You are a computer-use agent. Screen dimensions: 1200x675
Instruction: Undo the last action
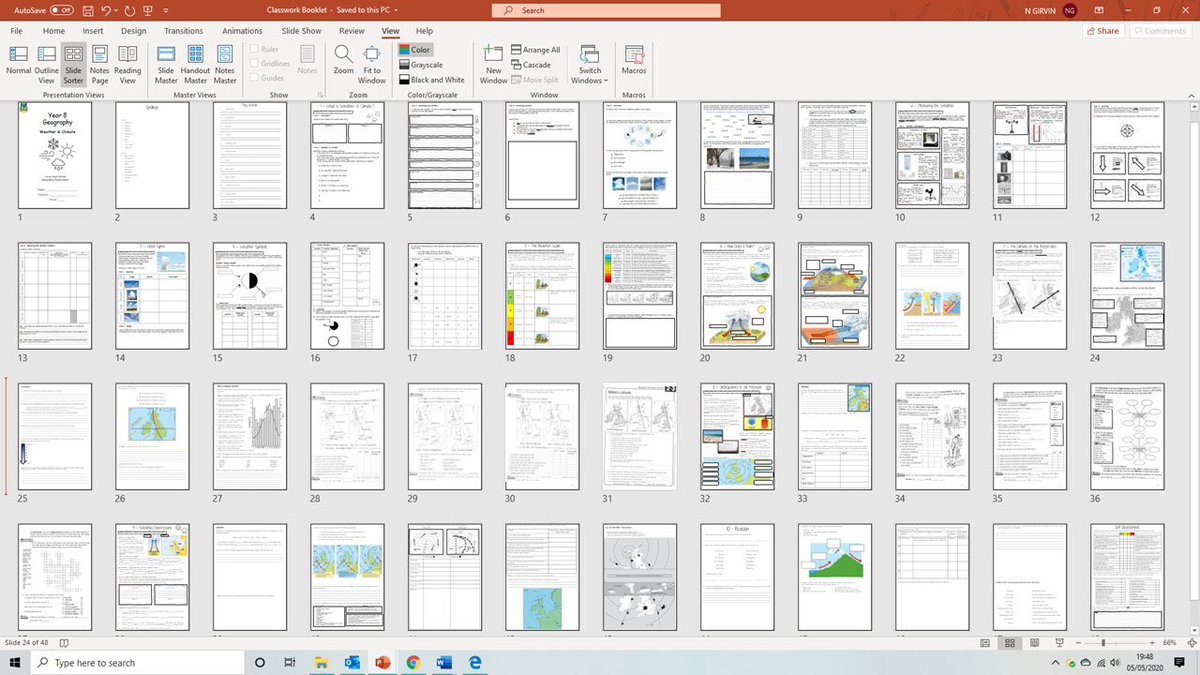point(105,10)
